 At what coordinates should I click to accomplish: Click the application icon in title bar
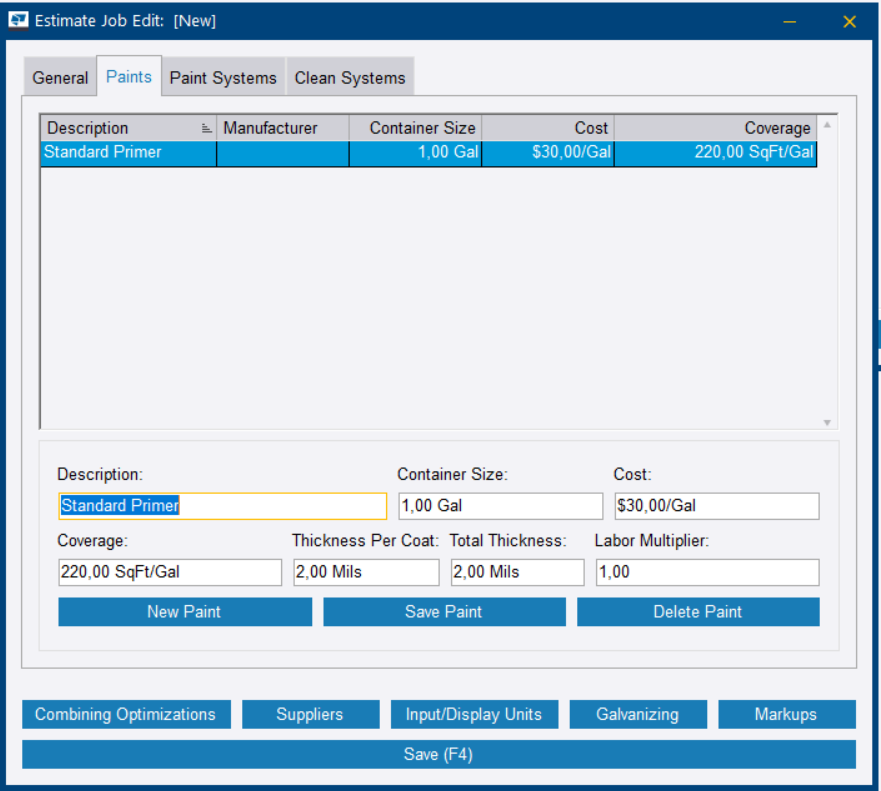click(18, 20)
